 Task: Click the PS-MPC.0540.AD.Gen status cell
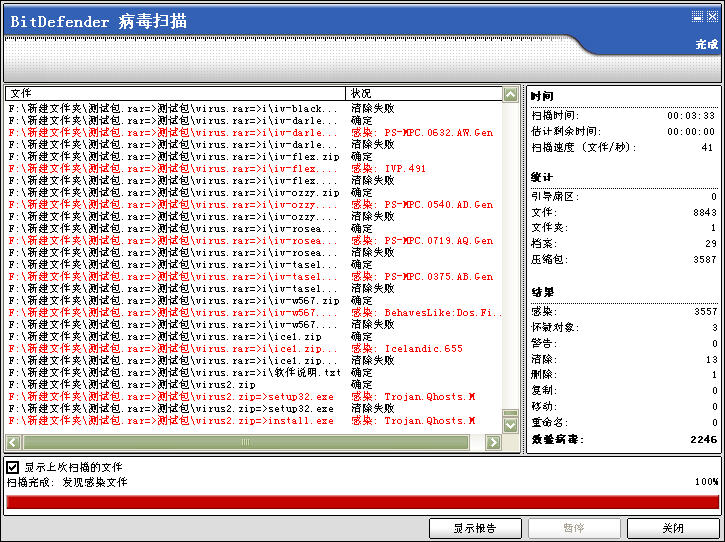pos(422,205)
